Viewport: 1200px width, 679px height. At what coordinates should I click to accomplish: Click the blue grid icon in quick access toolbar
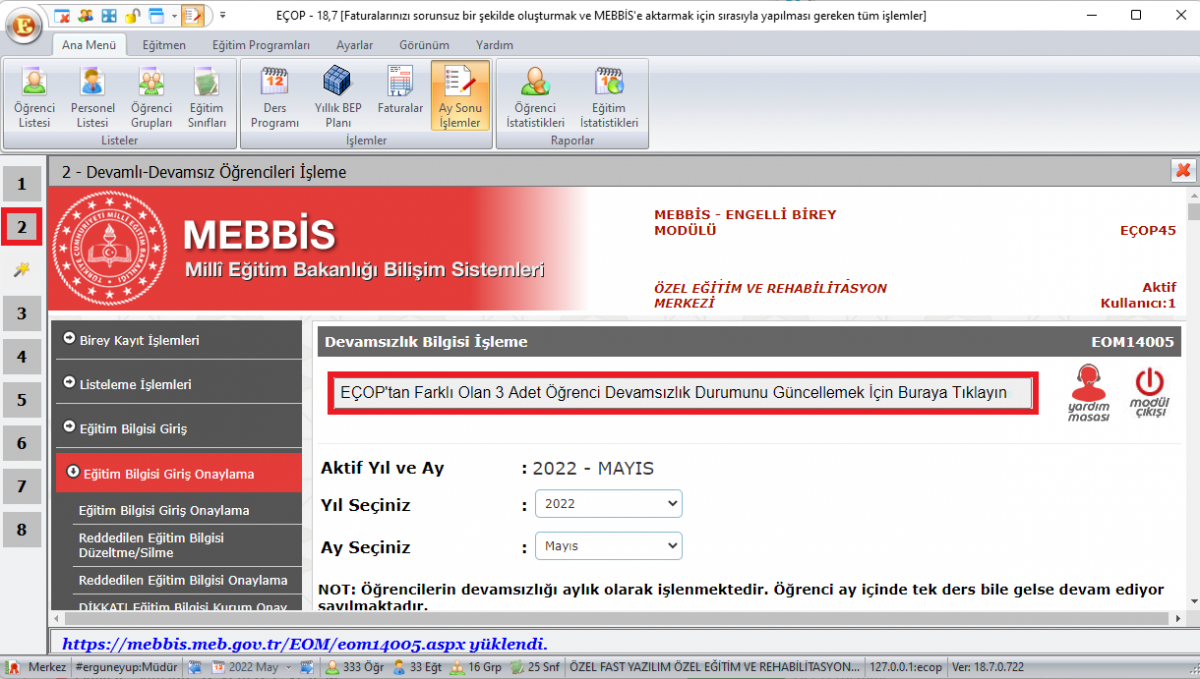coord(108,16)
